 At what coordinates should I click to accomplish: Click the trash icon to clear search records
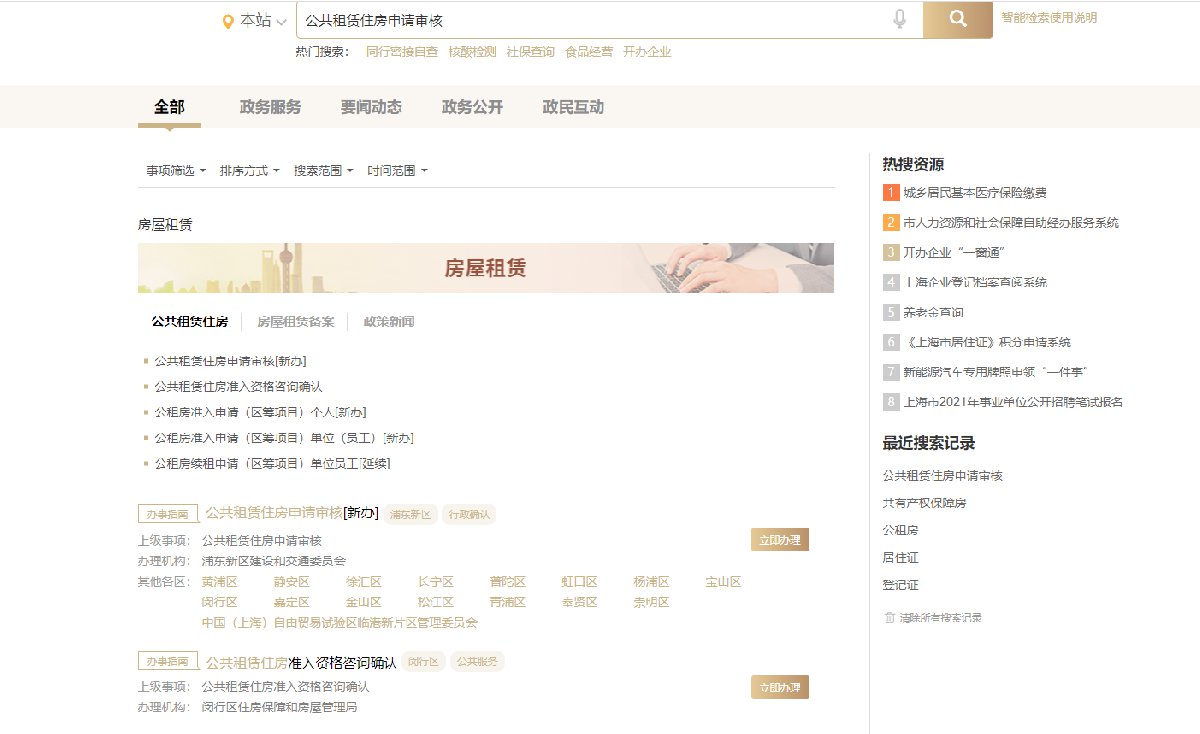(889, 618)
